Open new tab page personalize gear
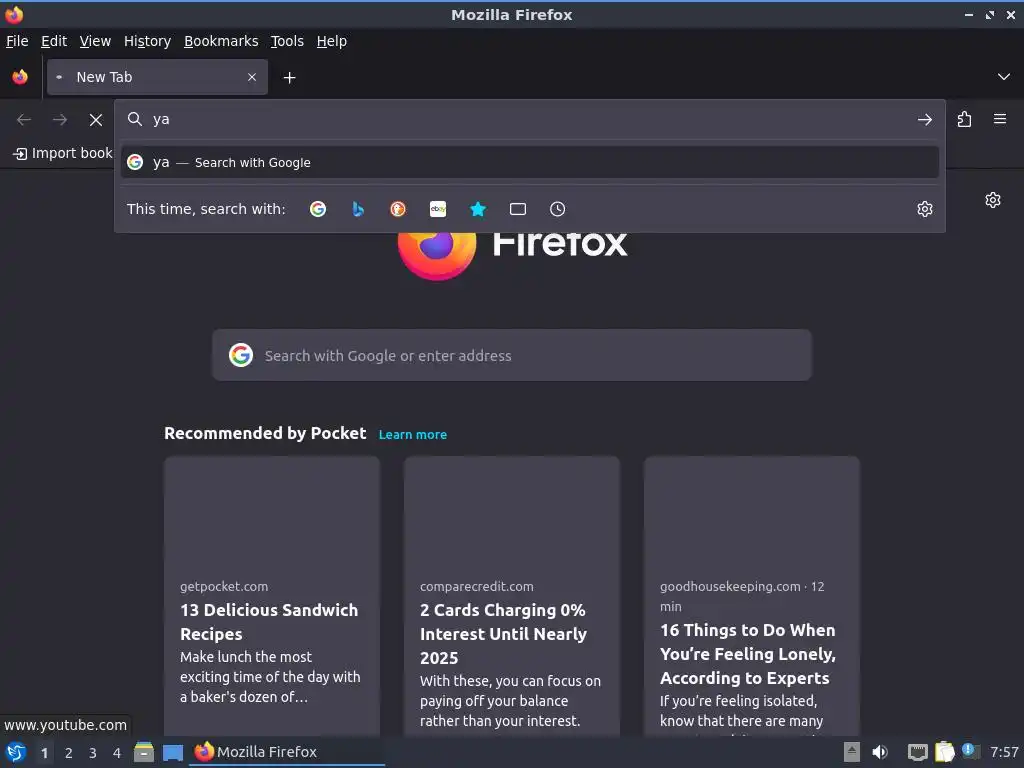Image resolution: width=1024 pixels, height=768 pixels. pos(993,200)
